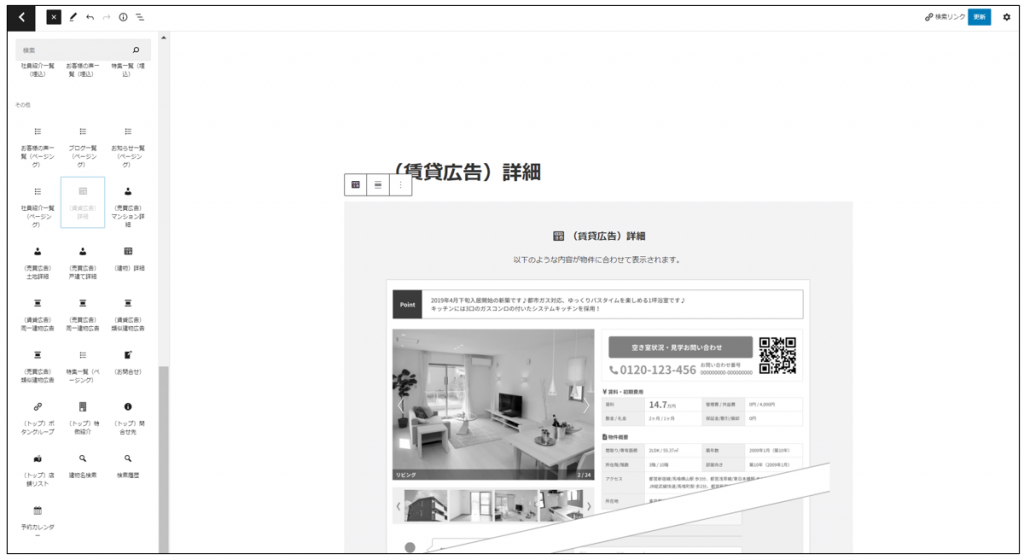Select the pencil edit tool
The height and width of the screenshot is (560, 1024).
pos(73,17)
